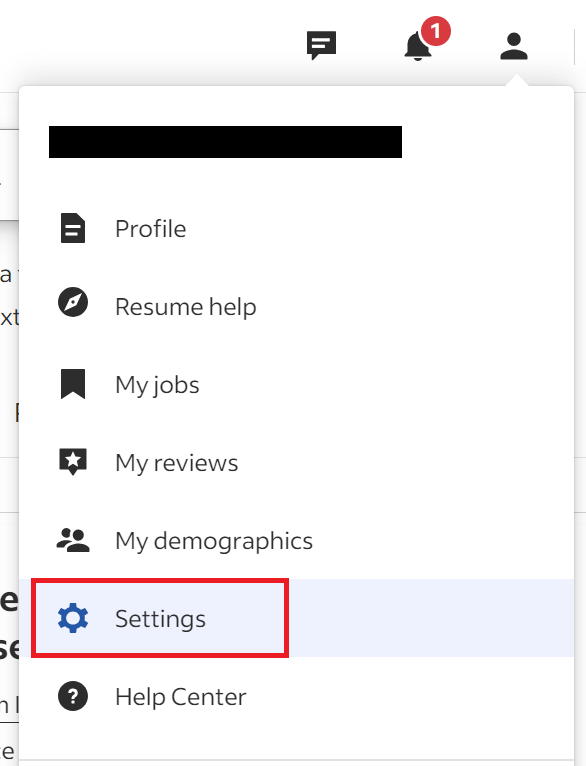Click the Resume help compass icon
Screen dimensions: 586x766
click(x=73, y=302)
